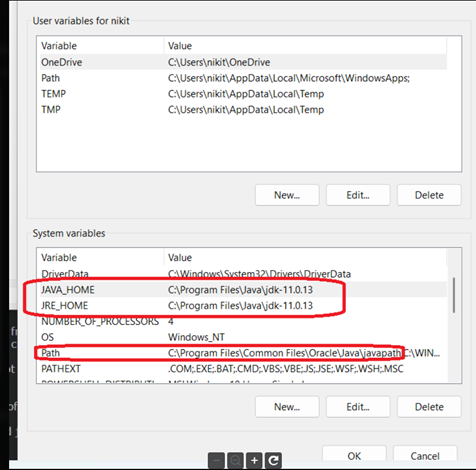This screenshot has height=470, width=476.
Task: Select the system Path variable row
Action: pos(243,353)
